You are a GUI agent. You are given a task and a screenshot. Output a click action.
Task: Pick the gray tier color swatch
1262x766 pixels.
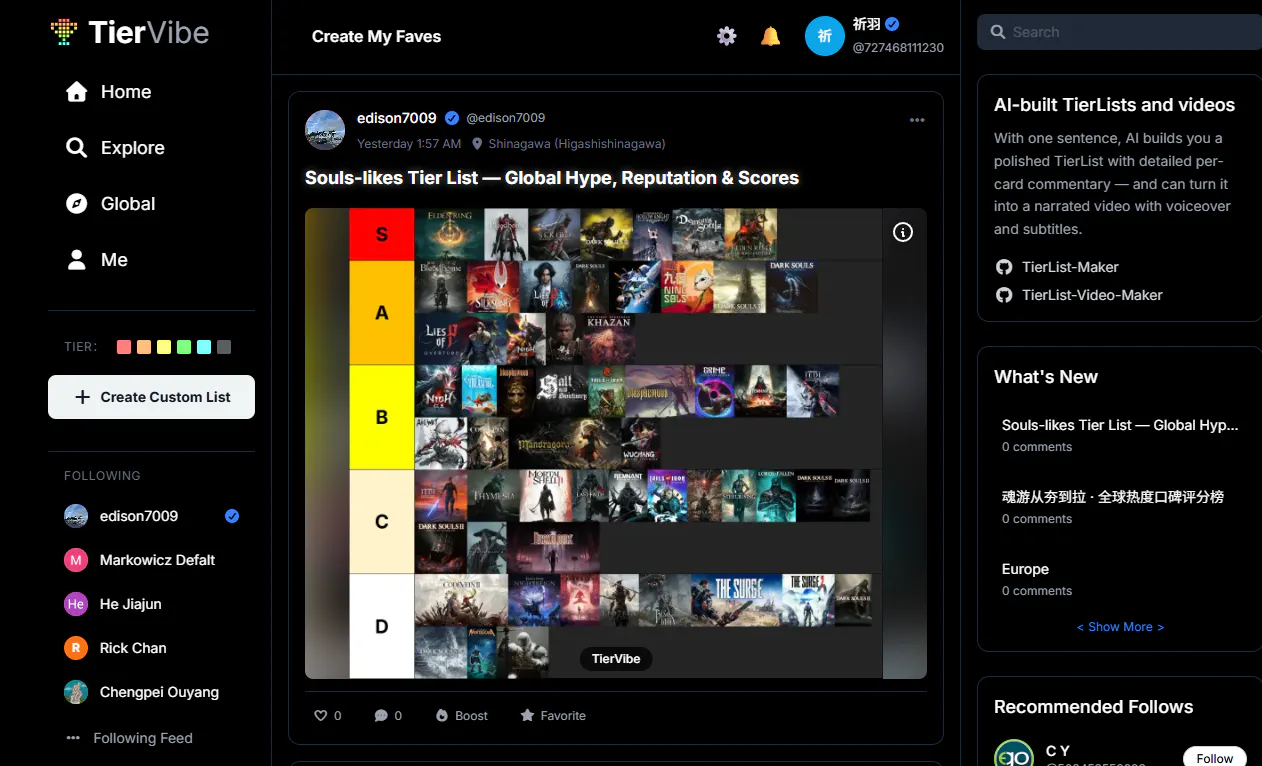pyautogui.click(x=224, y=347)
